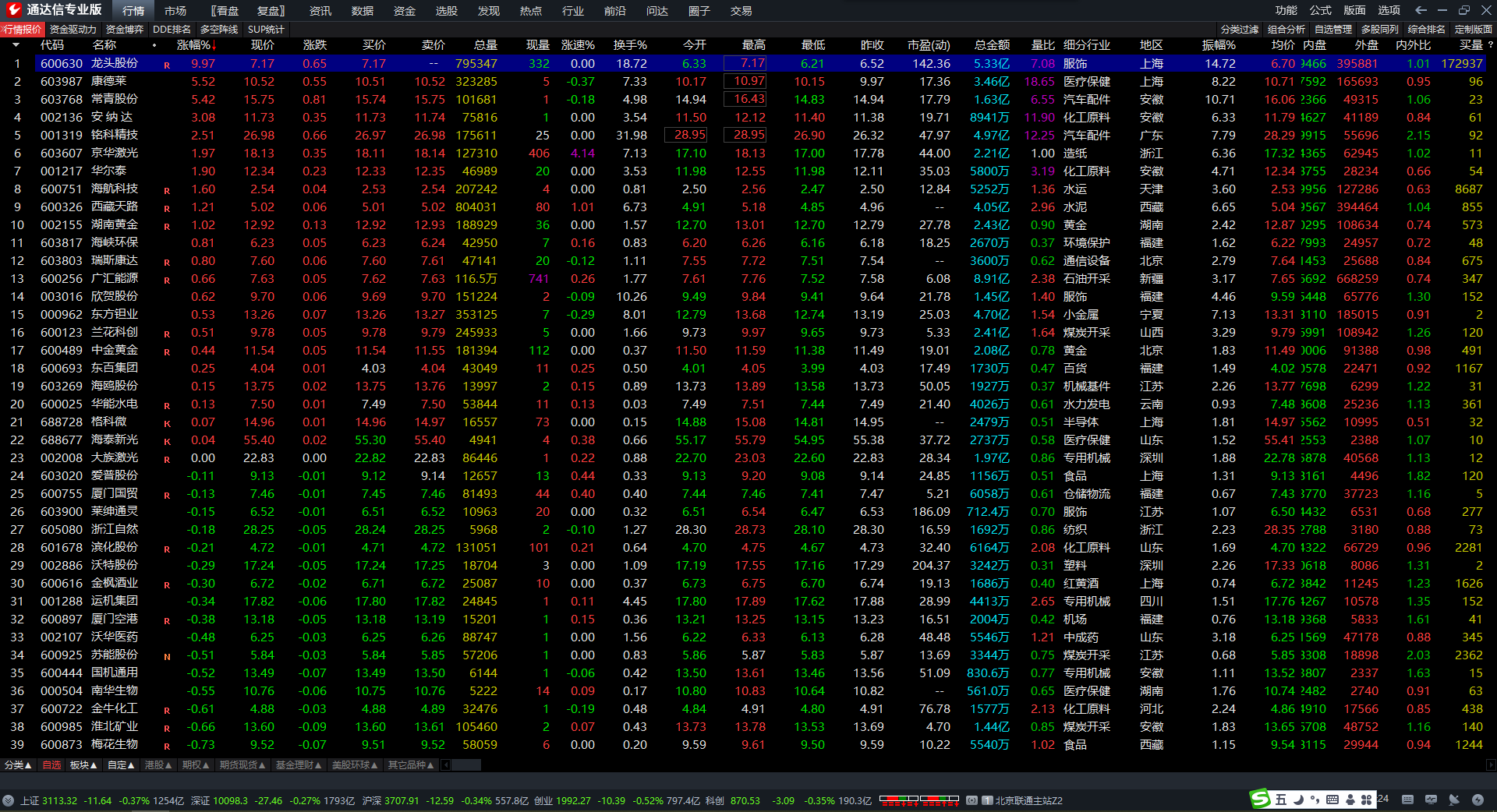The image size is (1497, 812).
Task: Click the 多股同列 button
Action: click(x=1380, y=30)
